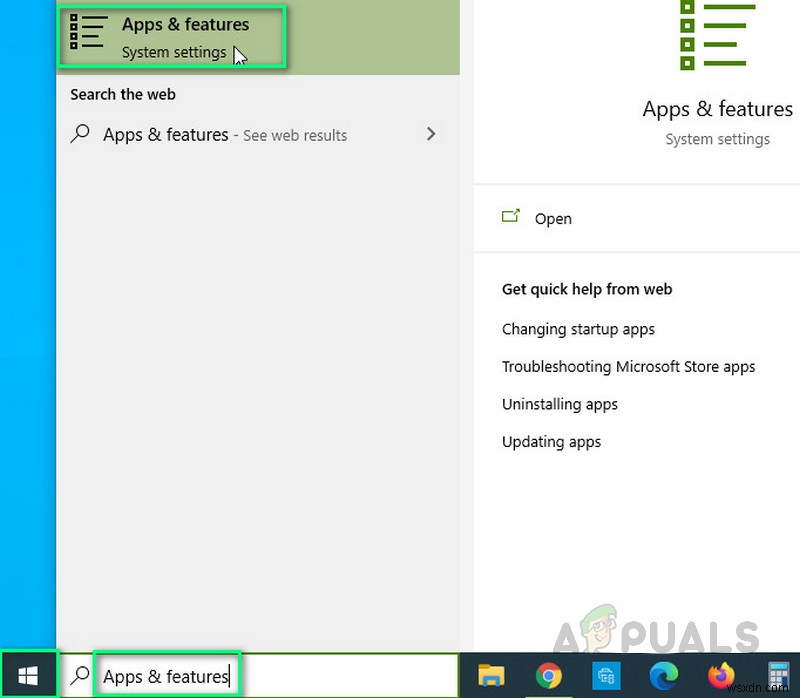
Task: Open the Windows Start button
Action: [28, 676]
